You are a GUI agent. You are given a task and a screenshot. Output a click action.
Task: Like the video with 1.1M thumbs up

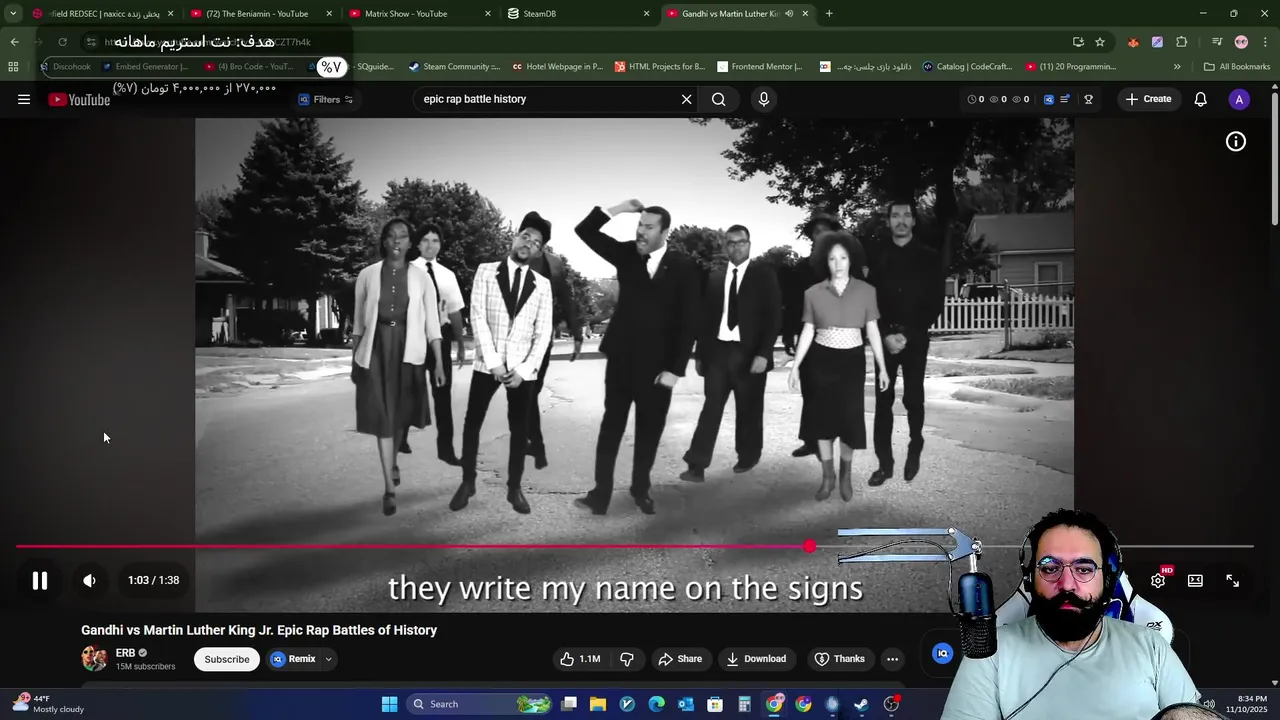pyautogui.click(x=580, y=659)
